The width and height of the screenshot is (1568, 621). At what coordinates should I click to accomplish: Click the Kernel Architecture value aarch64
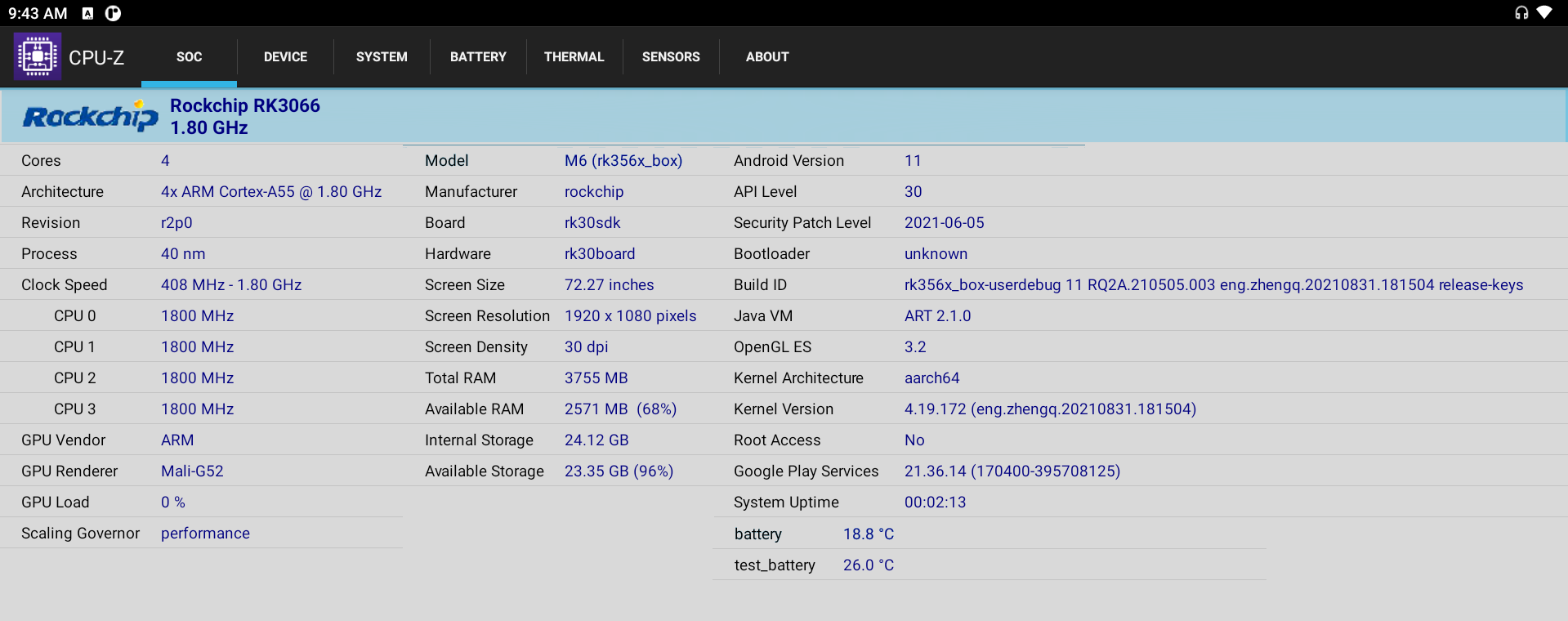pyautogui.click(x=932, y=378)
